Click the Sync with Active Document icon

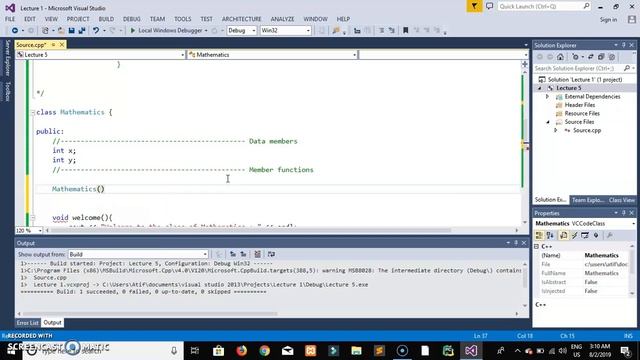coord(591,57)
